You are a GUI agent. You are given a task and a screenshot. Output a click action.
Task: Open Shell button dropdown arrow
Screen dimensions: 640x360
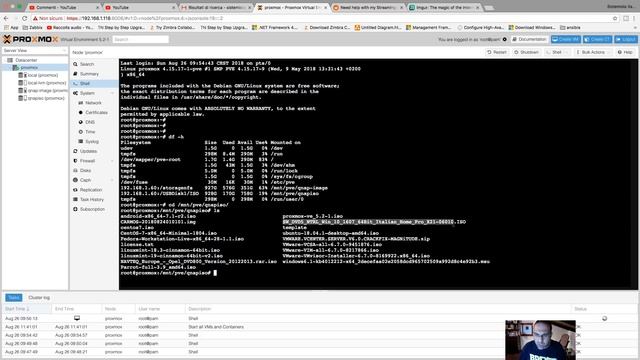(x=567, y=52)
